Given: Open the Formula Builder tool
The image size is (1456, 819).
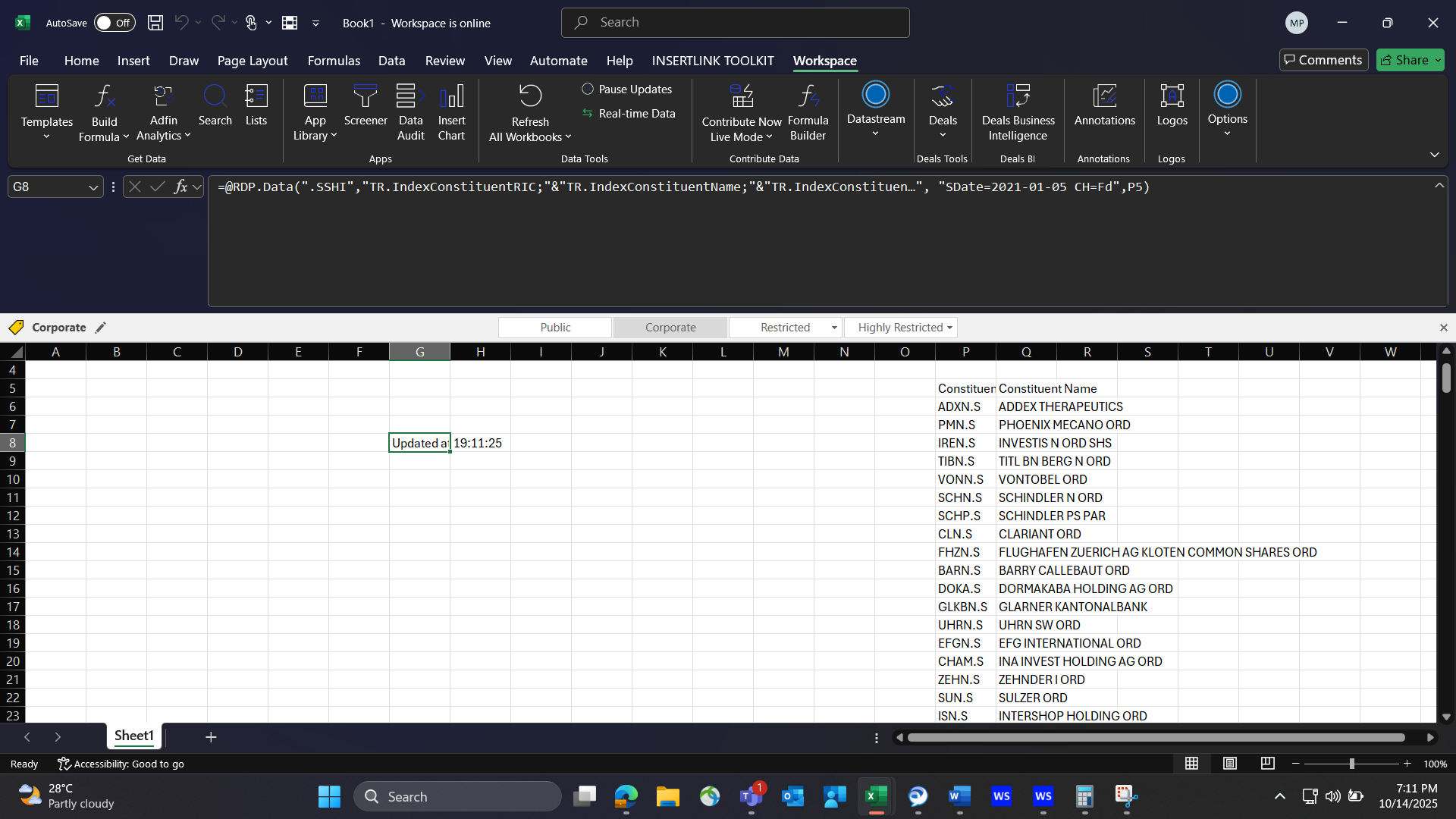Looking at the screenshot, I should click(x=808, y=112).
